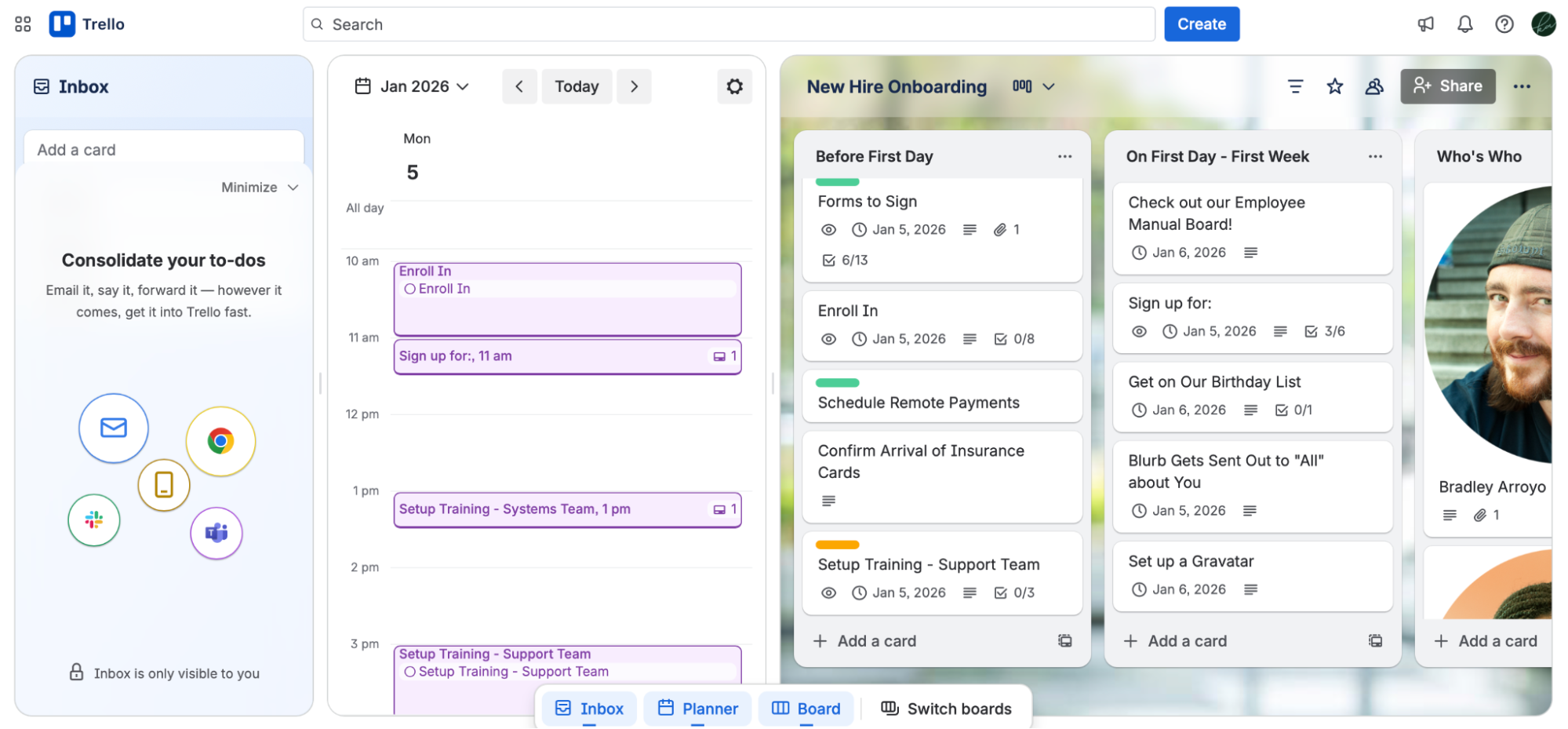1568x729 pixels.
Task: Star the New Hire Onboarding board
Action: (1334, 86)
